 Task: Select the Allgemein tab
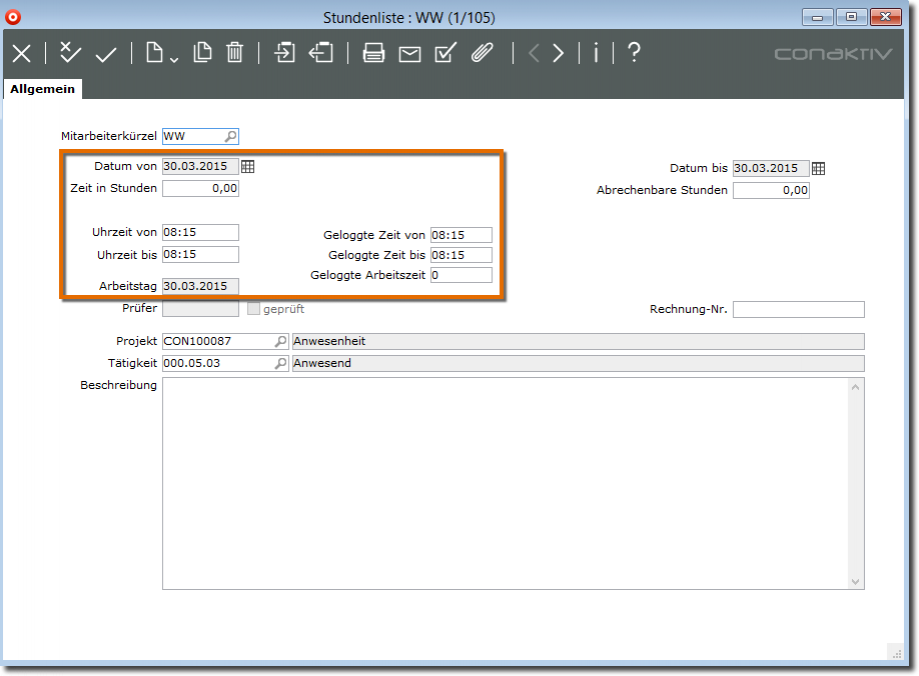point(42,89)
